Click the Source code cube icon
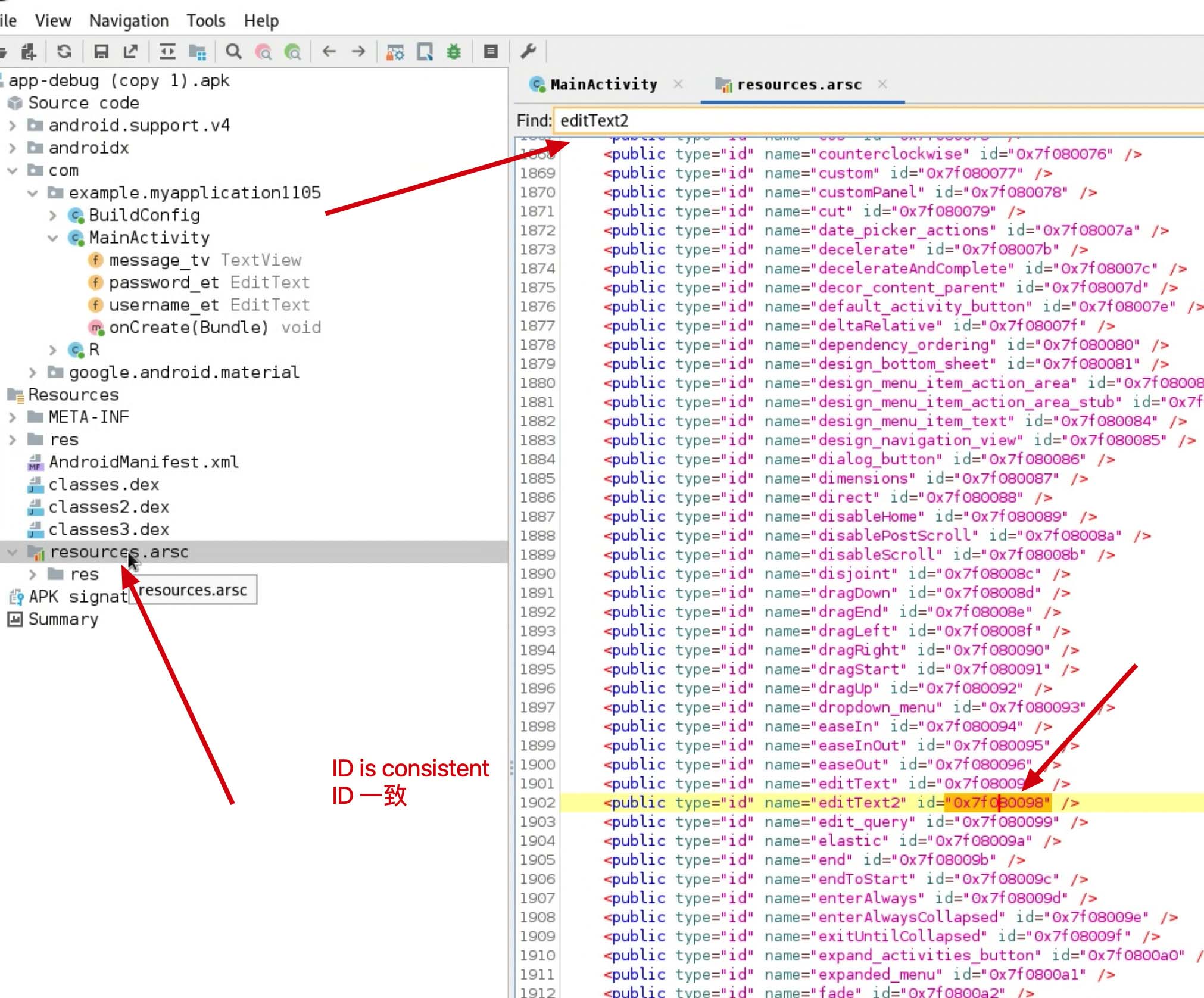Image resolution: width=1204 pixels, height=998 pixels. (x=15, y=103)
